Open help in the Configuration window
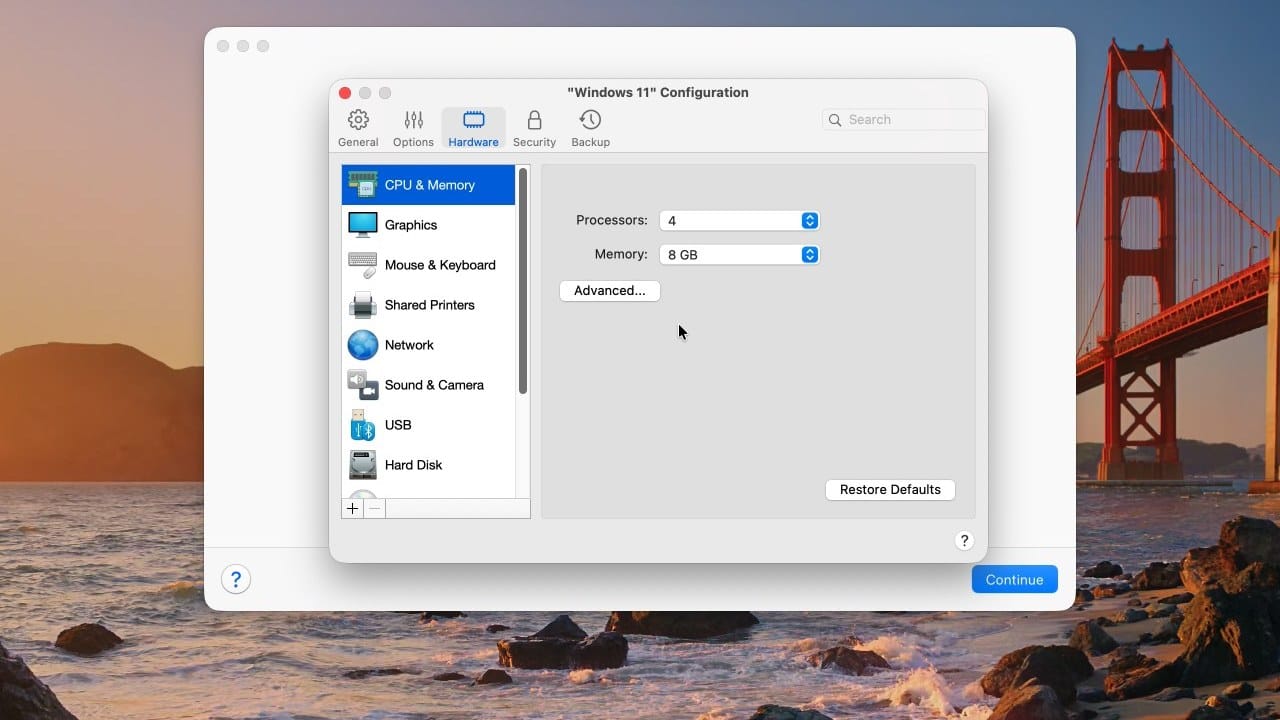1280x720 pixels. click(x=964, y=540)
